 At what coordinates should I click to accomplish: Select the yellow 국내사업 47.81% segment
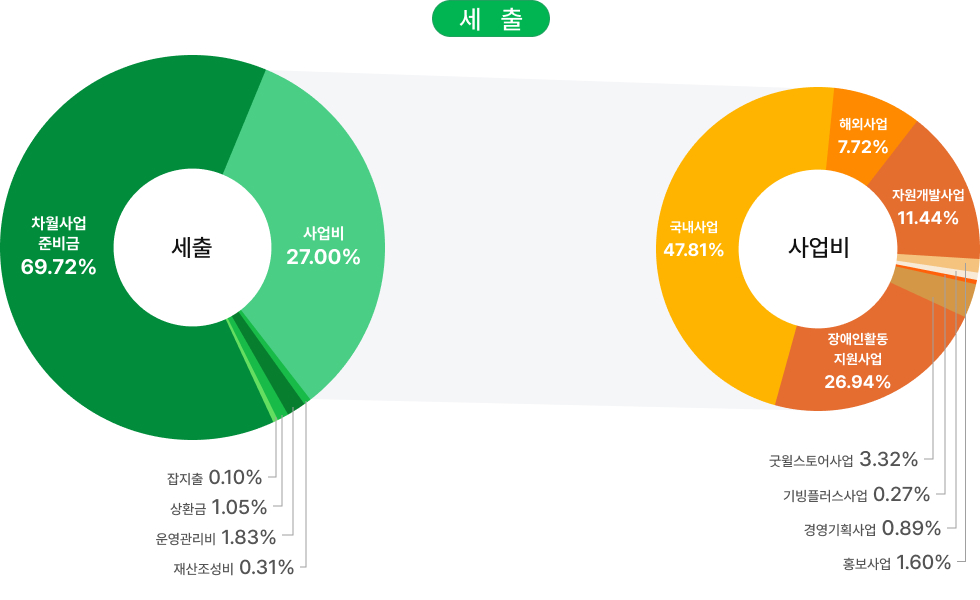pos(692,238)
